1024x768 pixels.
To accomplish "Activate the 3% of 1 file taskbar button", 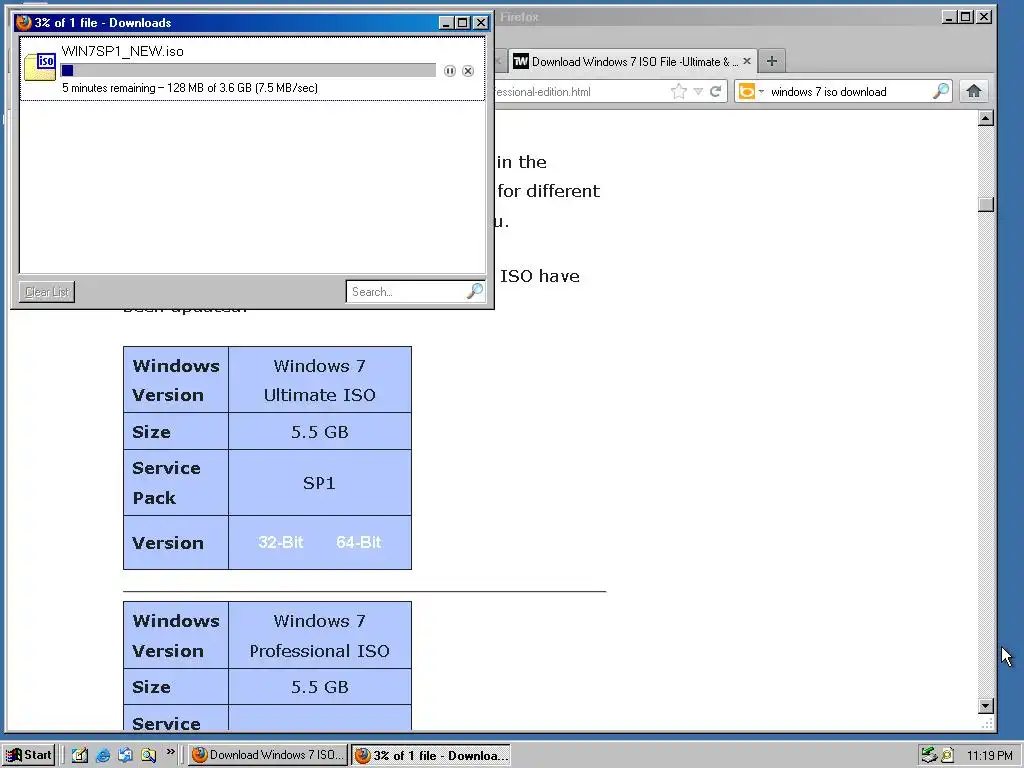I will pyautogui.click(x=431, y=755).
